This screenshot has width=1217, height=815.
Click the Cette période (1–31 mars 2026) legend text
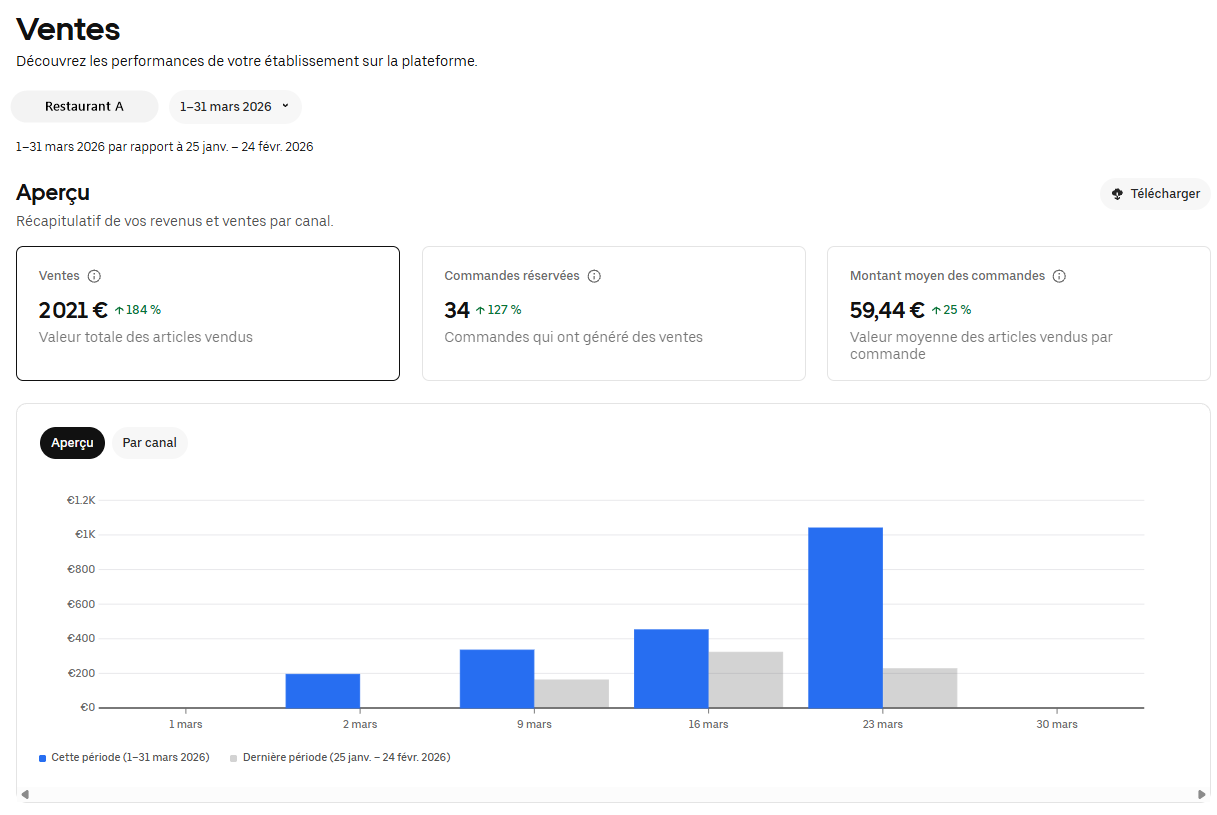point(130,758)
